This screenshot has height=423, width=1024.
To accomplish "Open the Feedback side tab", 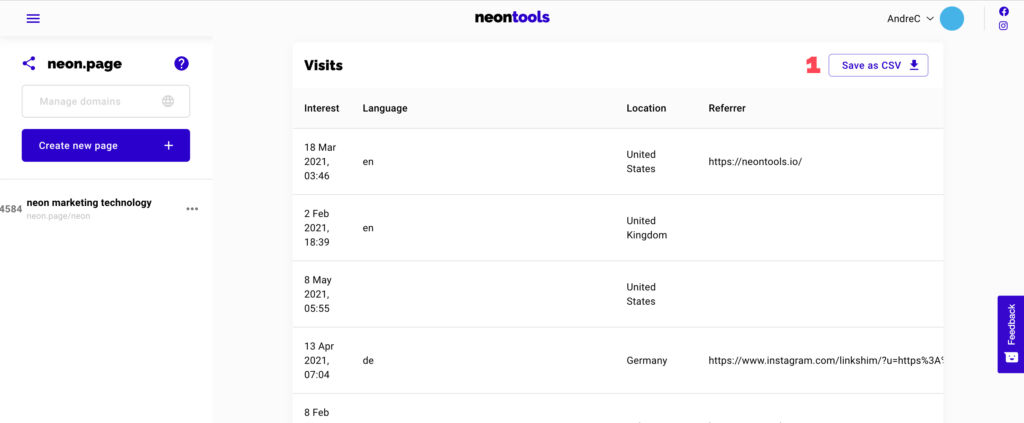I will (1010, 334).
